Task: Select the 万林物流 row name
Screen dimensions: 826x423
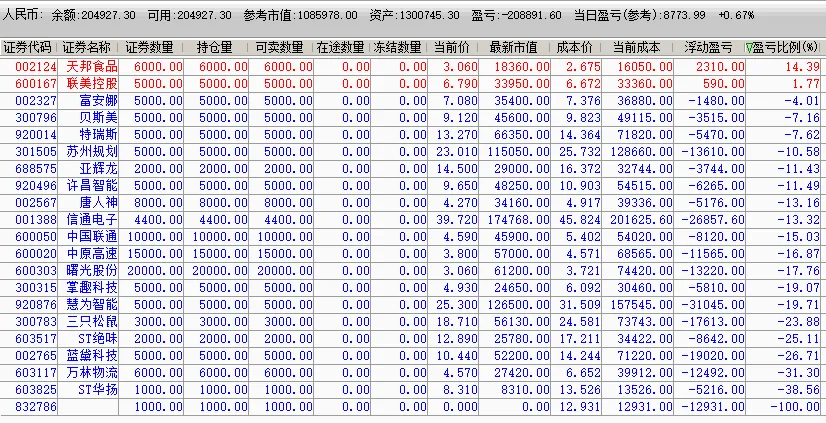Action: click(92, 372)
